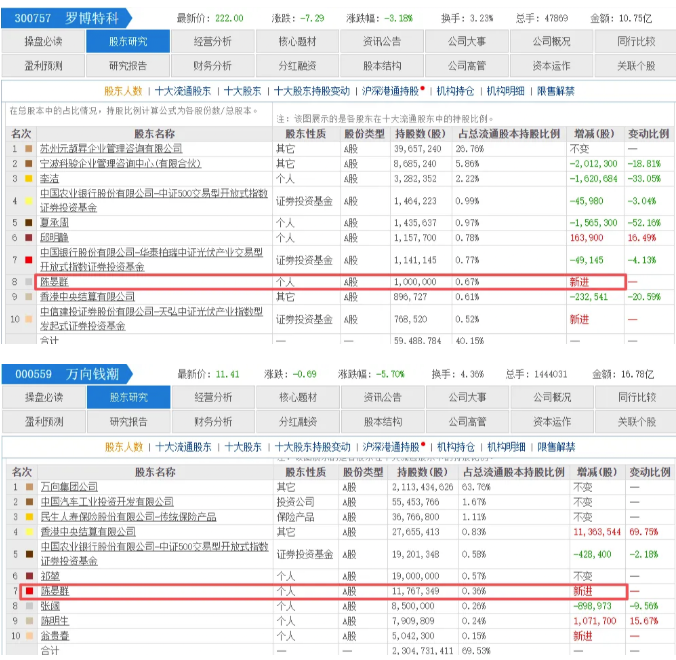Open 天弘中证光伏产业 fund shareholder link
This screenshot has height=660, width=676.
pos(151,319)
